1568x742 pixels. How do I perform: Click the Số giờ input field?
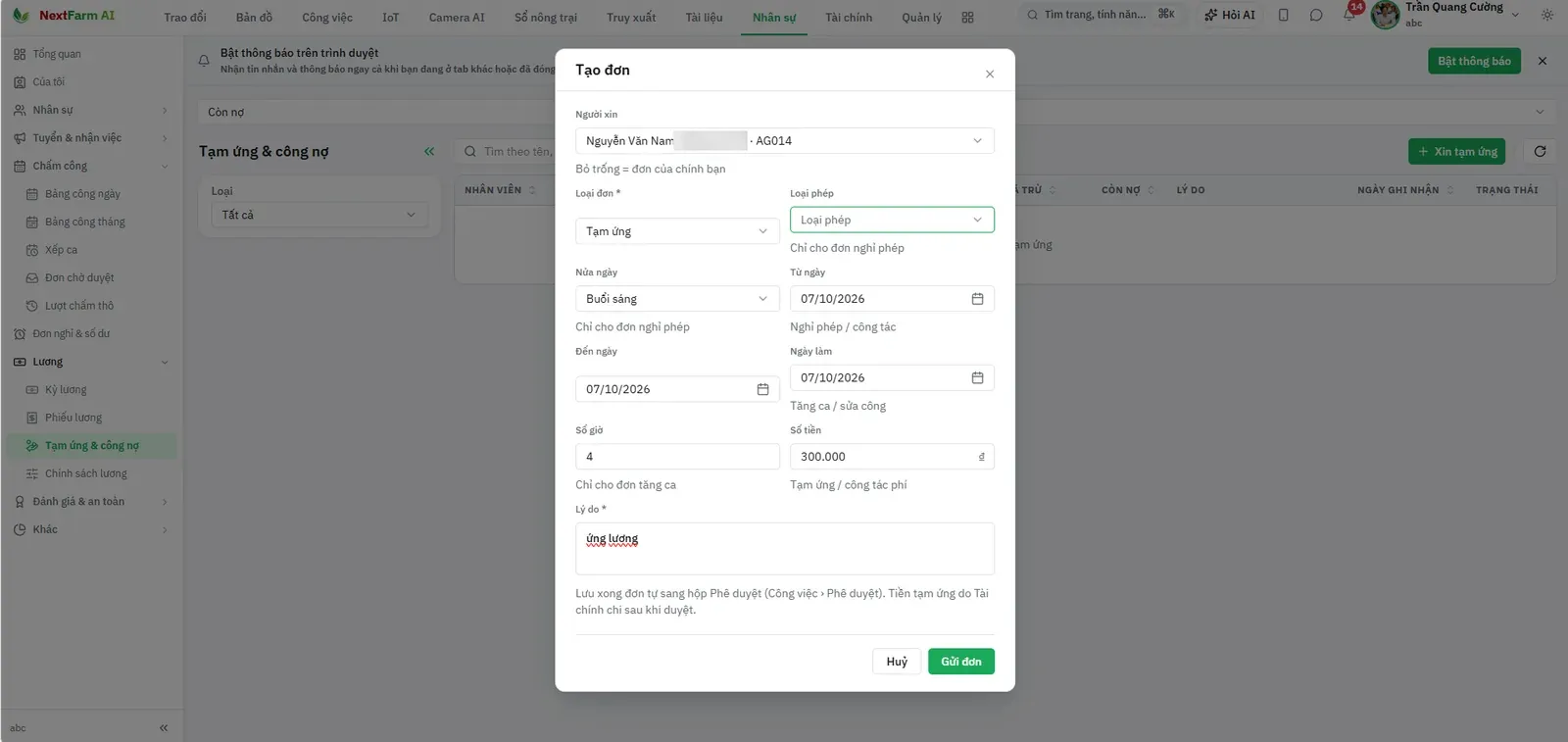coord(677,457)
